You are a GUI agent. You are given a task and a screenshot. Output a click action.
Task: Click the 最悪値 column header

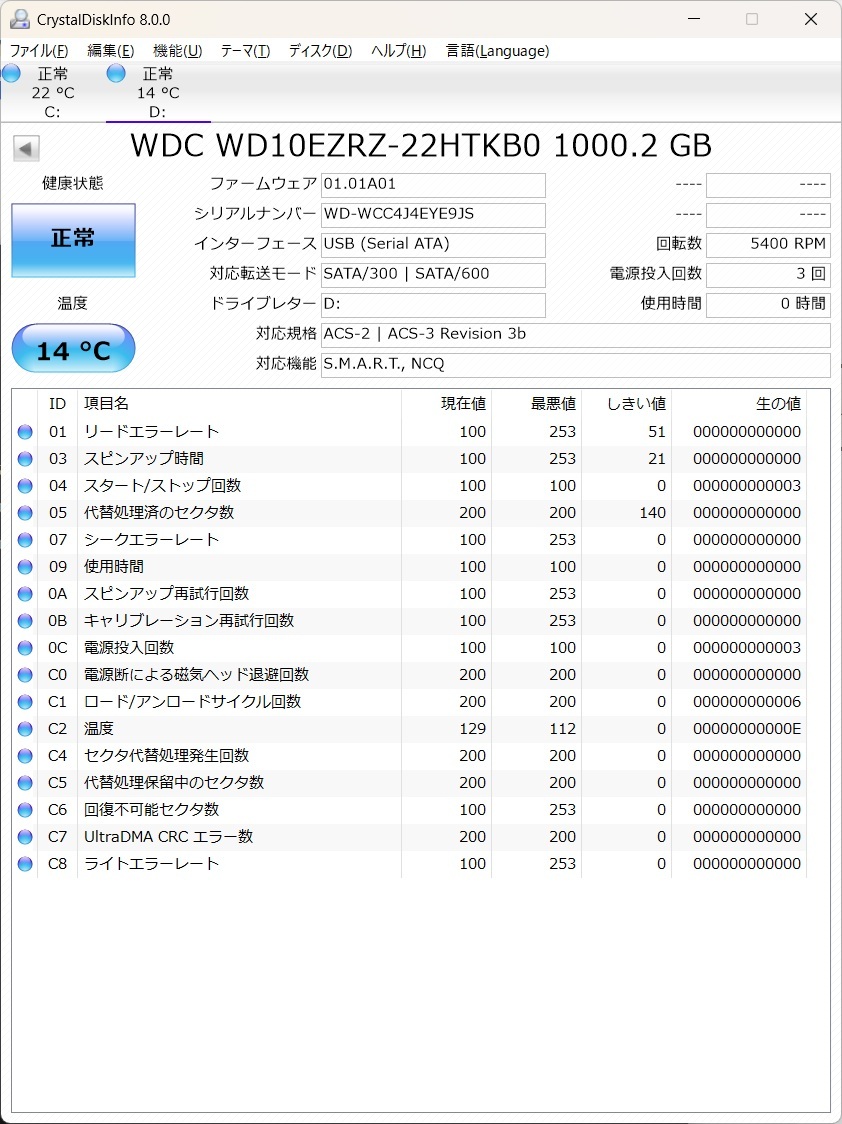(536, 404)
